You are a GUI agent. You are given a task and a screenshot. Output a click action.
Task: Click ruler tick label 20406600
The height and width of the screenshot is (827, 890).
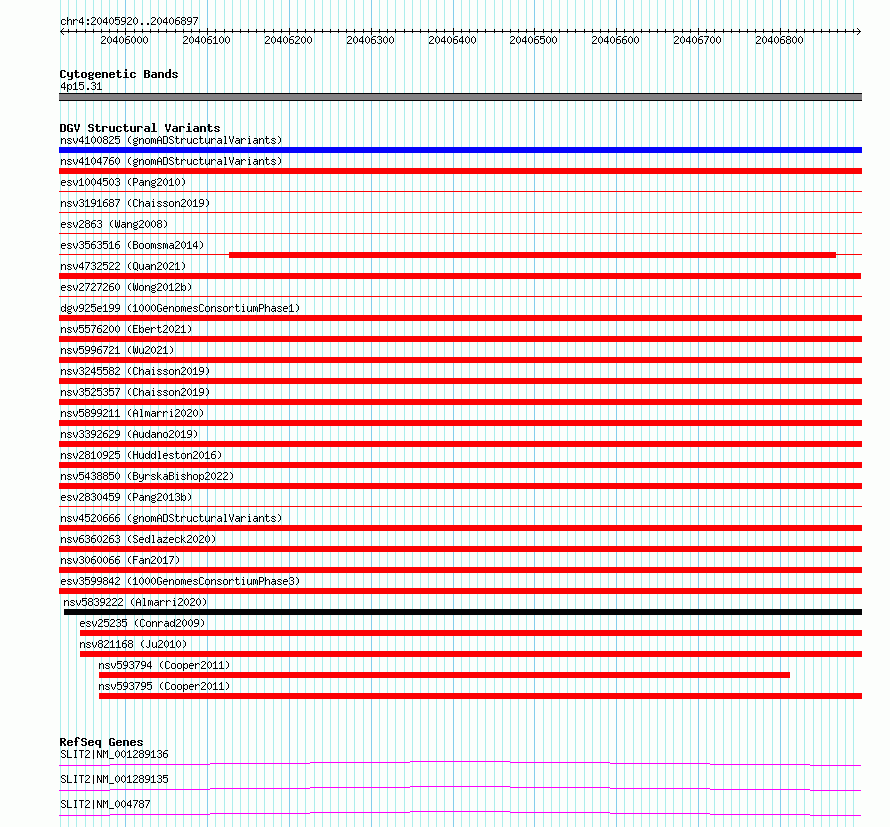point(615,40)
